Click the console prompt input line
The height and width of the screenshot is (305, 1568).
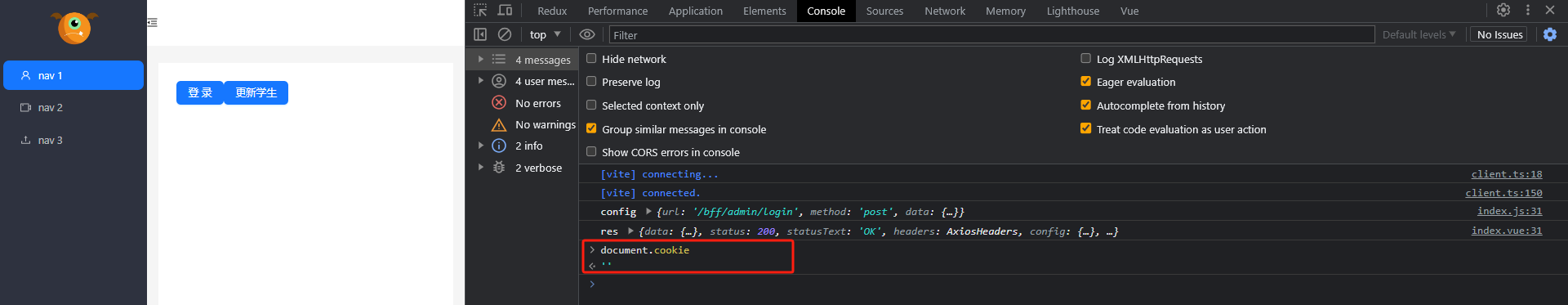click(1073, 284)
